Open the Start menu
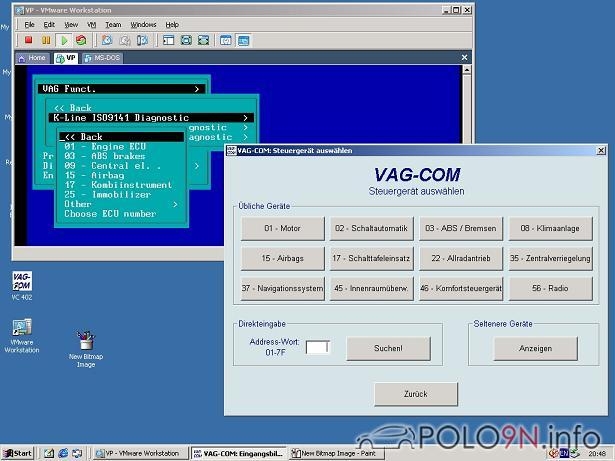This screenshot has height=461, width=615. [18, 453]
